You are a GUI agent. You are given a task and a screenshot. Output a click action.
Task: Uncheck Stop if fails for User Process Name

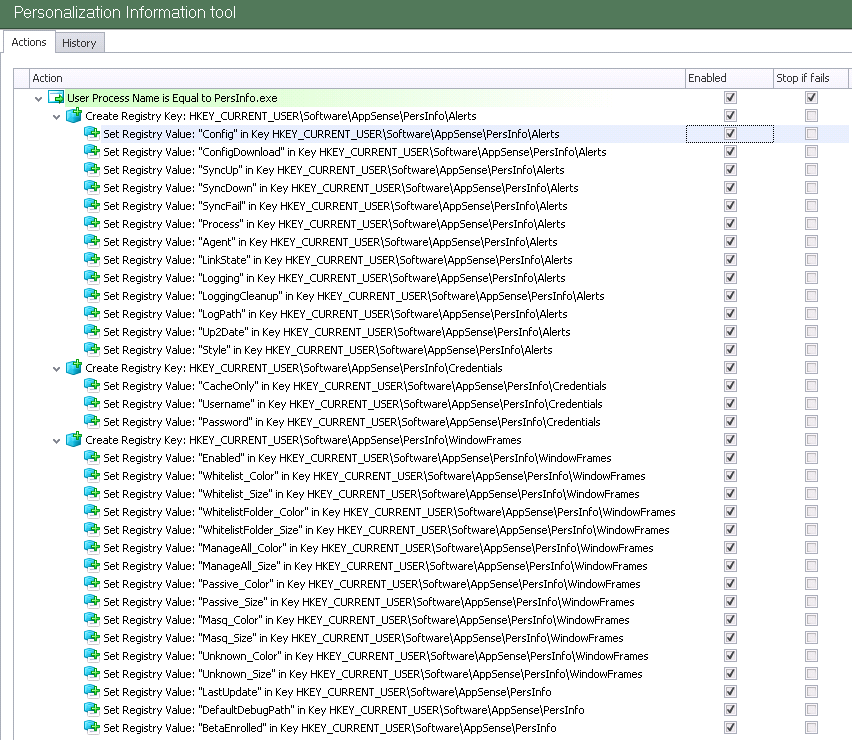tap(811, 98)
